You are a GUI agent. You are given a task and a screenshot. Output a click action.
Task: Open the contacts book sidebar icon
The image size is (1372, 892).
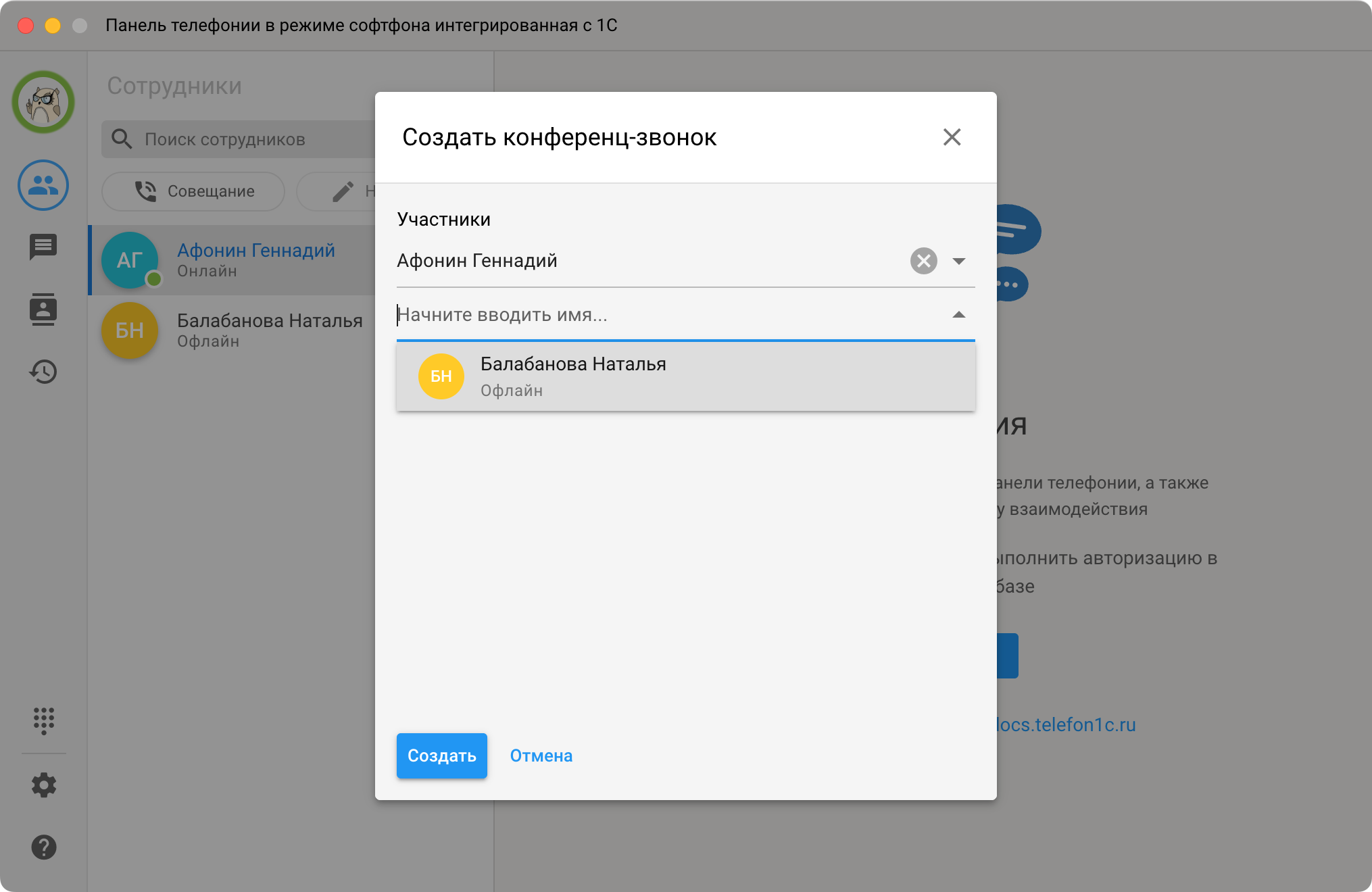tap(43, 309)
